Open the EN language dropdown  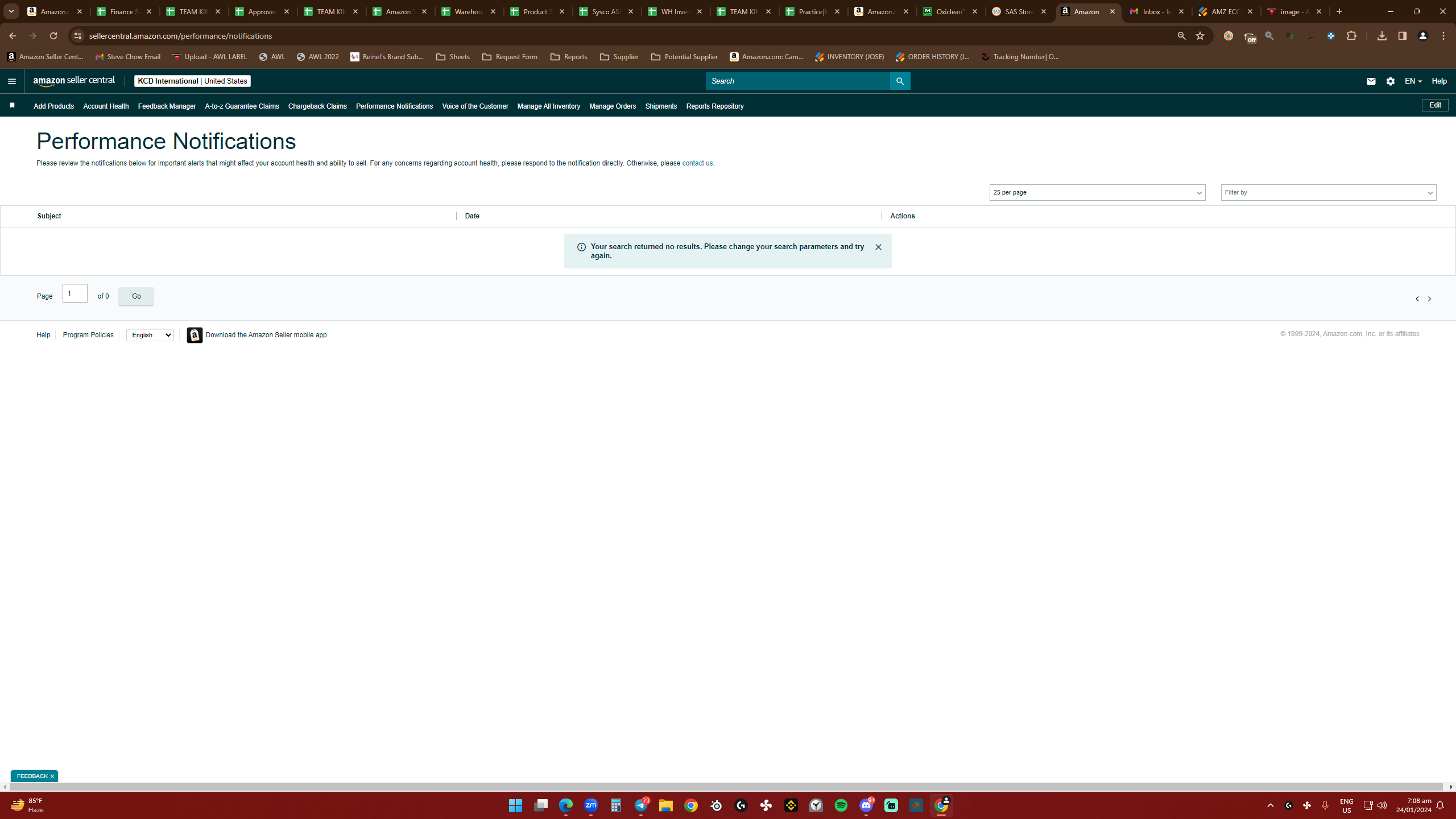pos(1413,81)
